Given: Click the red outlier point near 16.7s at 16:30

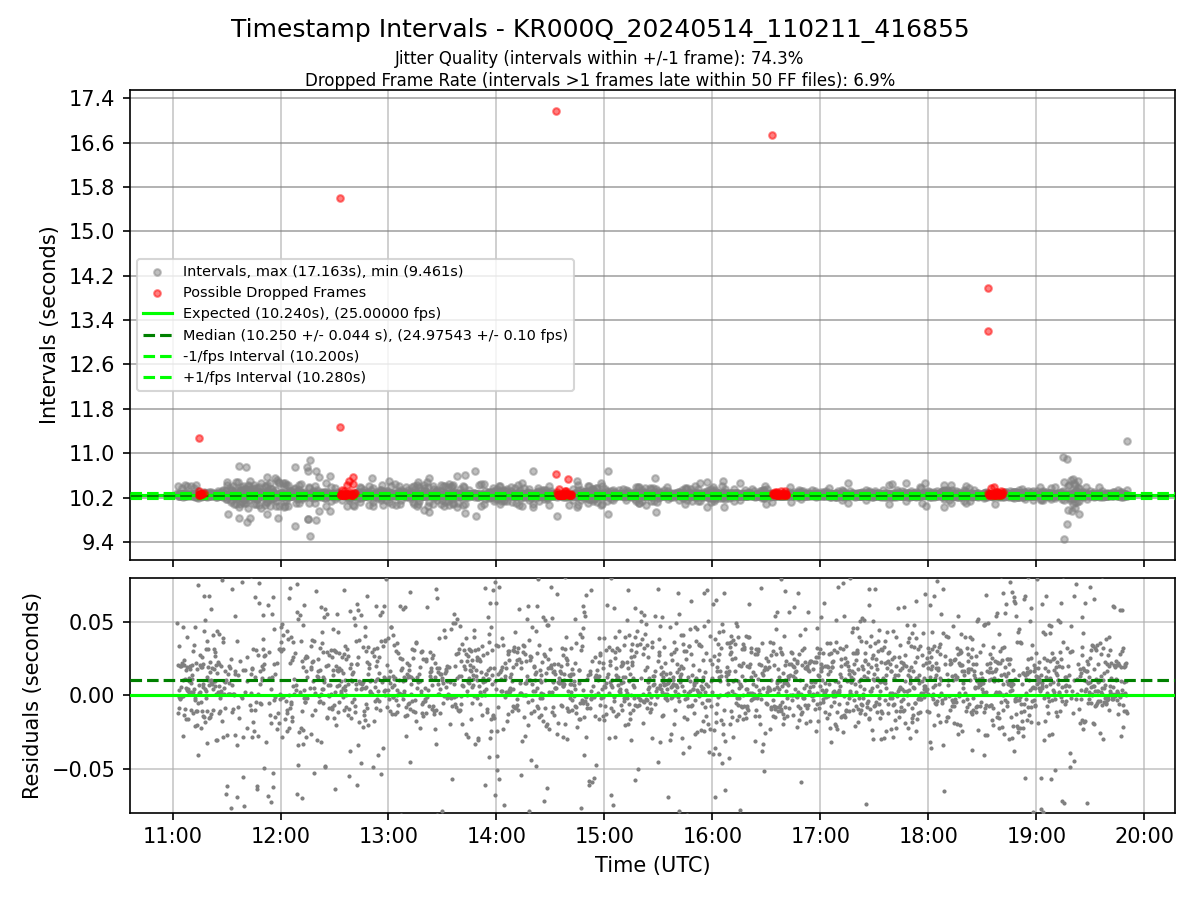Looking at the screenshot, I should tap(772, 135).
